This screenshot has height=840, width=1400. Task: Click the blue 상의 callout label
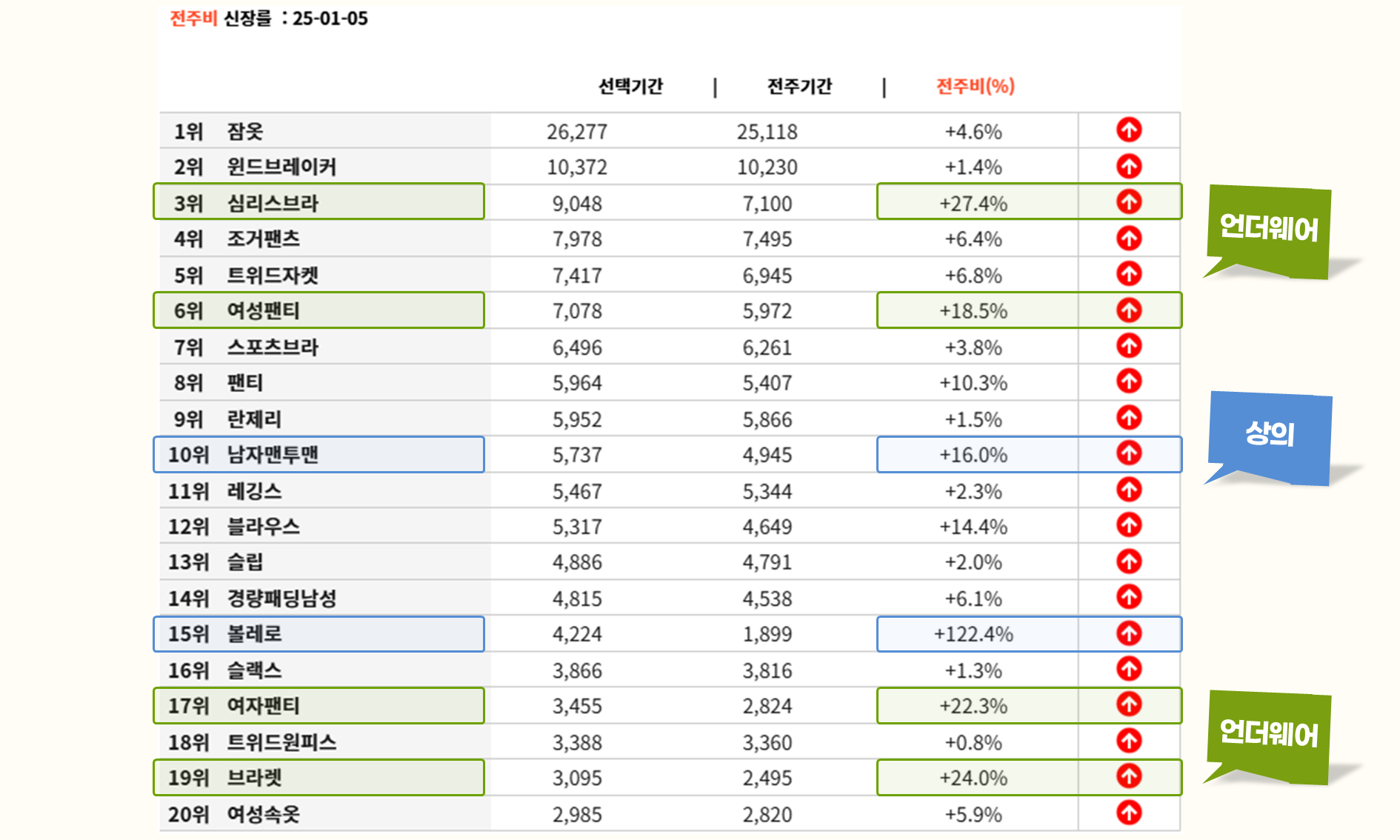(1270, 434)
